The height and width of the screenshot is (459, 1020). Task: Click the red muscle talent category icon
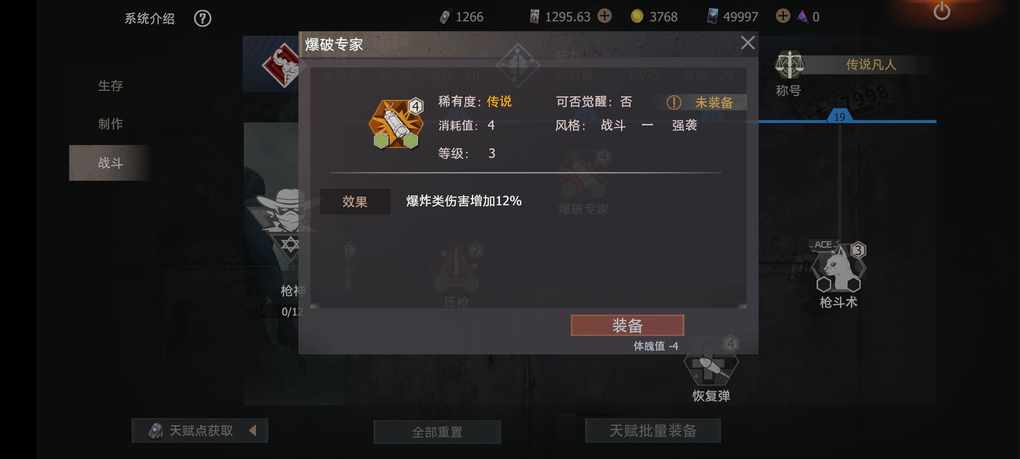280,64
